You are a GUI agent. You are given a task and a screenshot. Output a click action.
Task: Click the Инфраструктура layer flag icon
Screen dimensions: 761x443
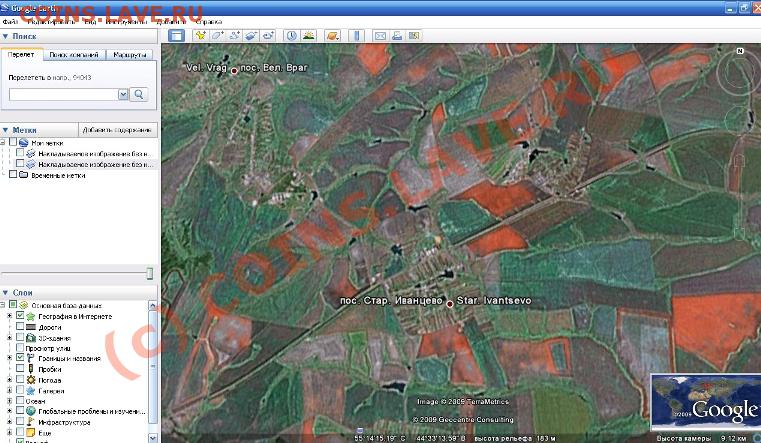coord(31,422)
